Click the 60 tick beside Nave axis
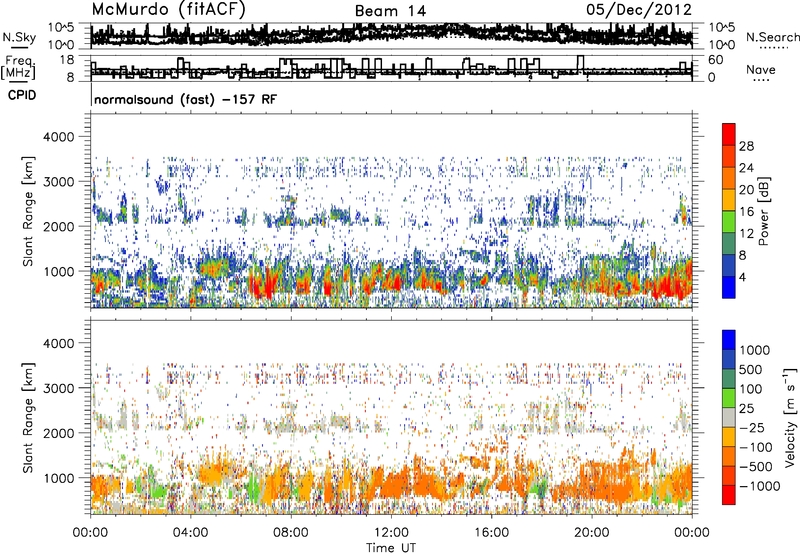Screen dimensions: 800x554 715,60
